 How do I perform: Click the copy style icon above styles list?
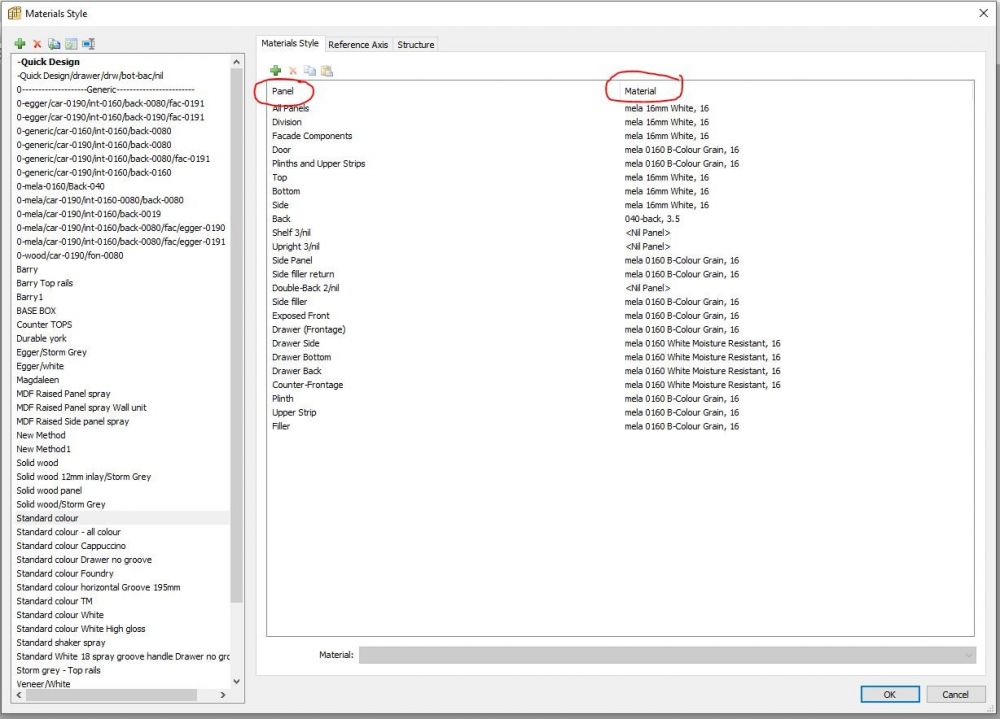click(x=54, y=44)
